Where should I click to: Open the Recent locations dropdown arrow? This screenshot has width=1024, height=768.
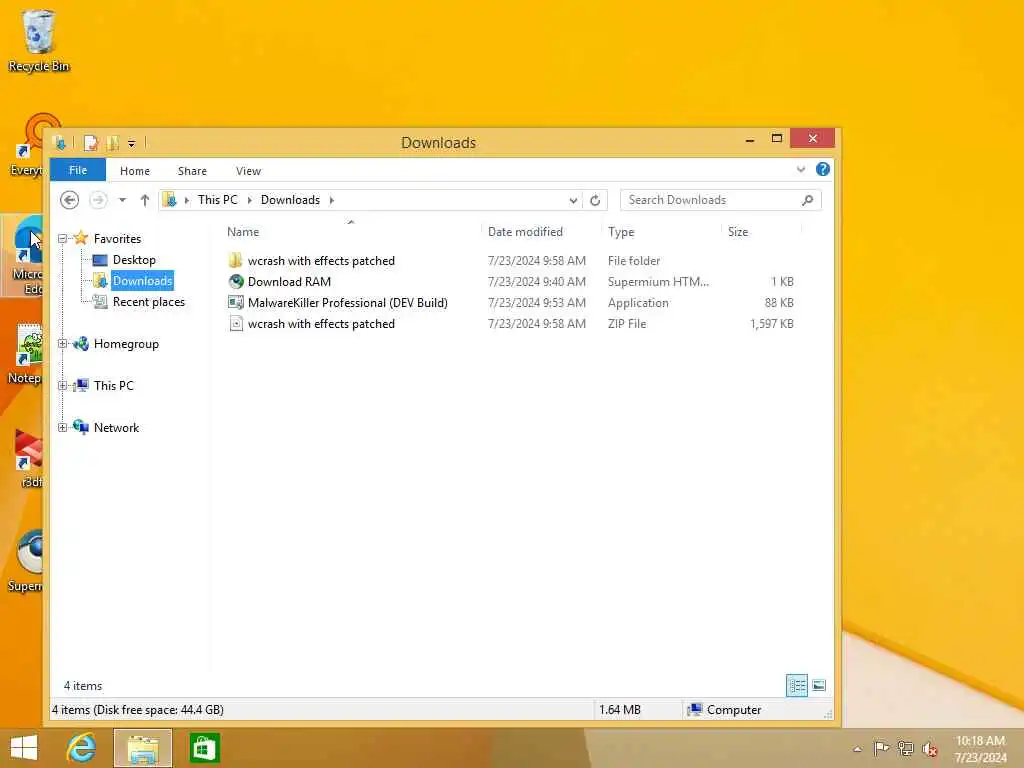[x=122, y=200]
